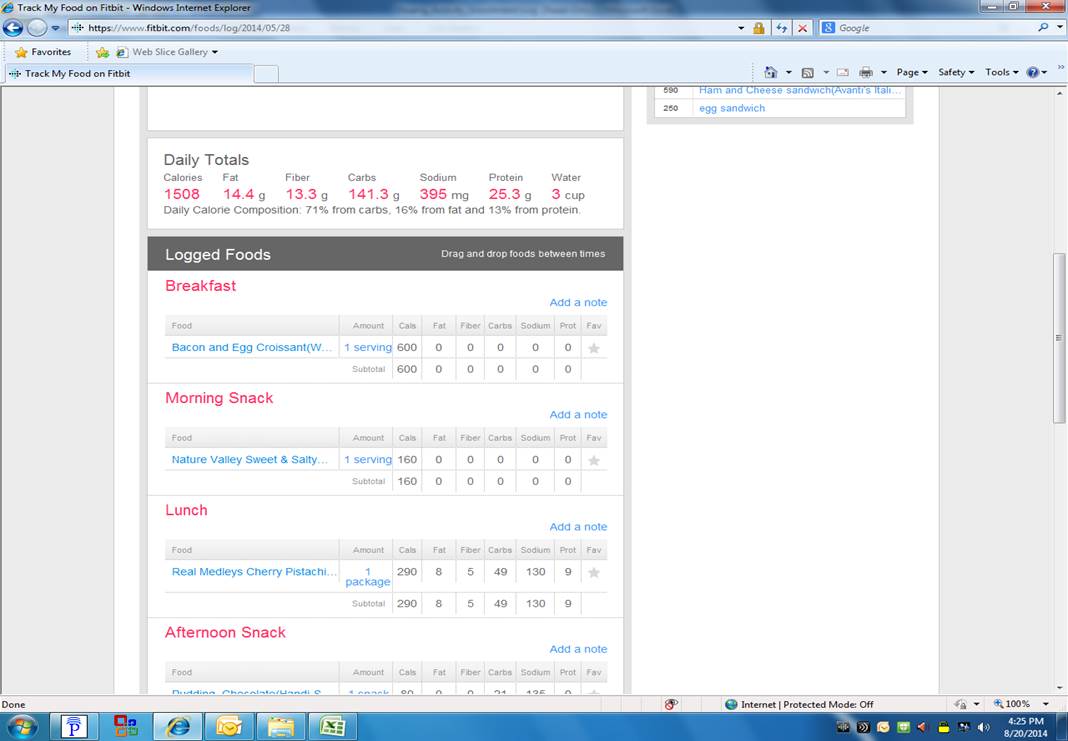Click the Logged Foods section header
This screenshot has width=1068, height=741.
386,254
